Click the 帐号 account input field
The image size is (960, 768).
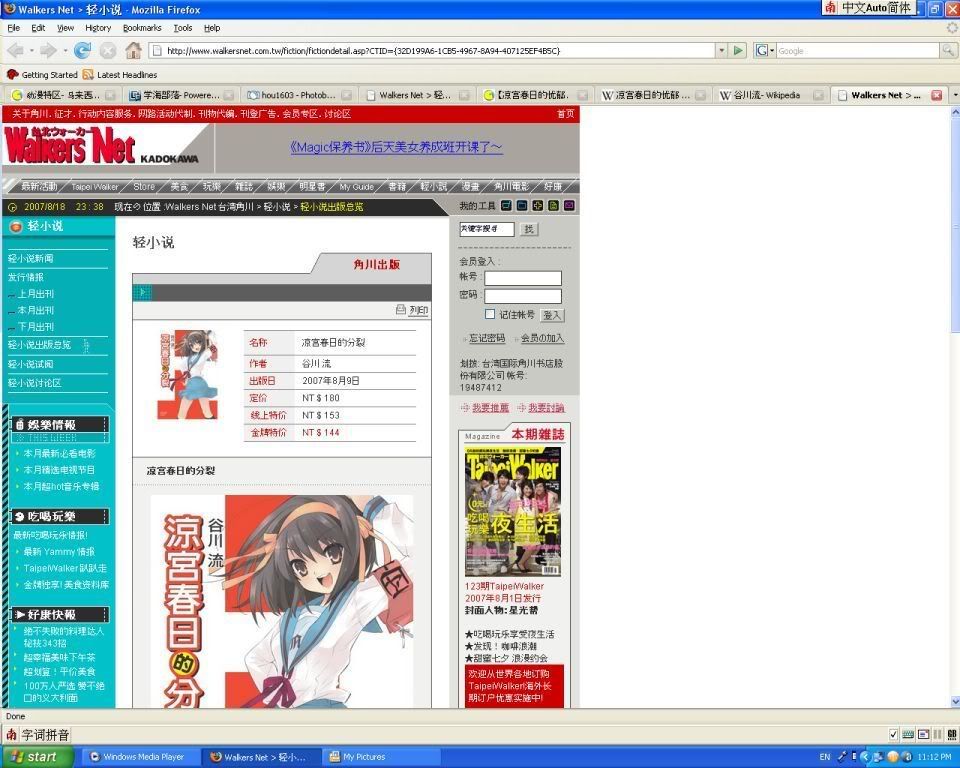(523, 279)
